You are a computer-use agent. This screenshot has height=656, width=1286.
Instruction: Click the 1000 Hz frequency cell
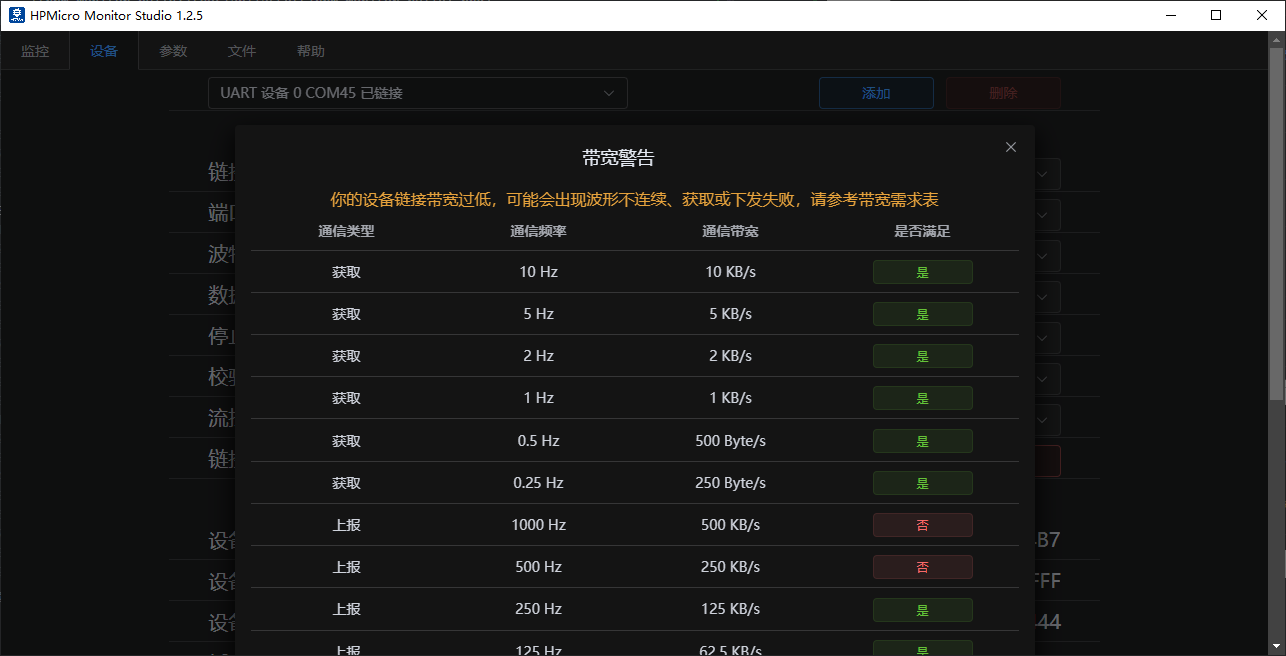(539, 525)
